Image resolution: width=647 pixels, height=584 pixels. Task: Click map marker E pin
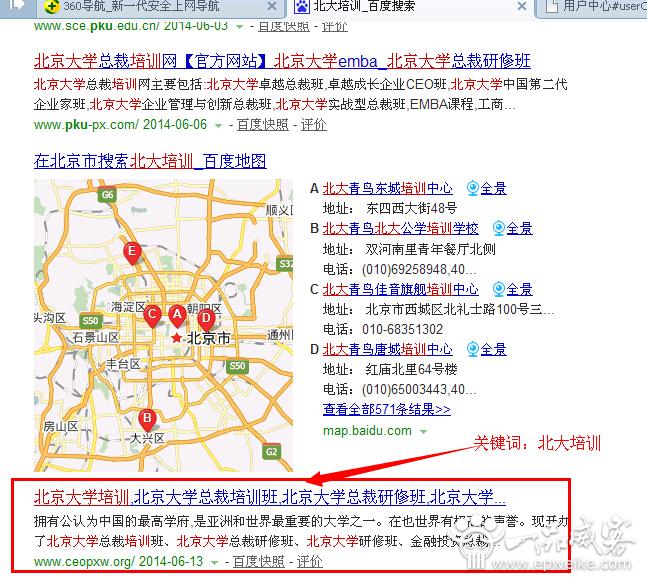click(x=132, y=253)
